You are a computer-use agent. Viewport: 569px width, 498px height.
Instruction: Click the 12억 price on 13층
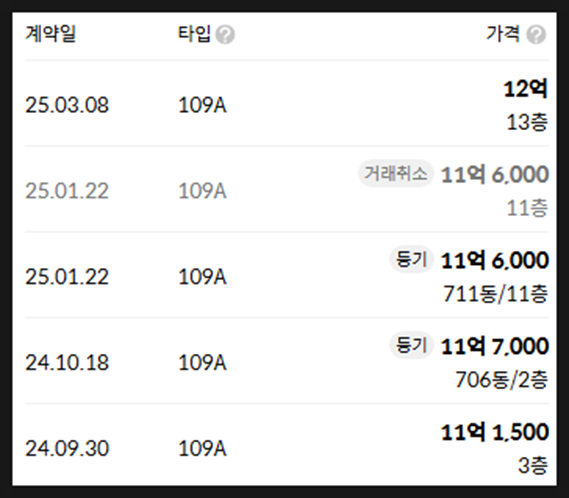click(x=525, y=89)
